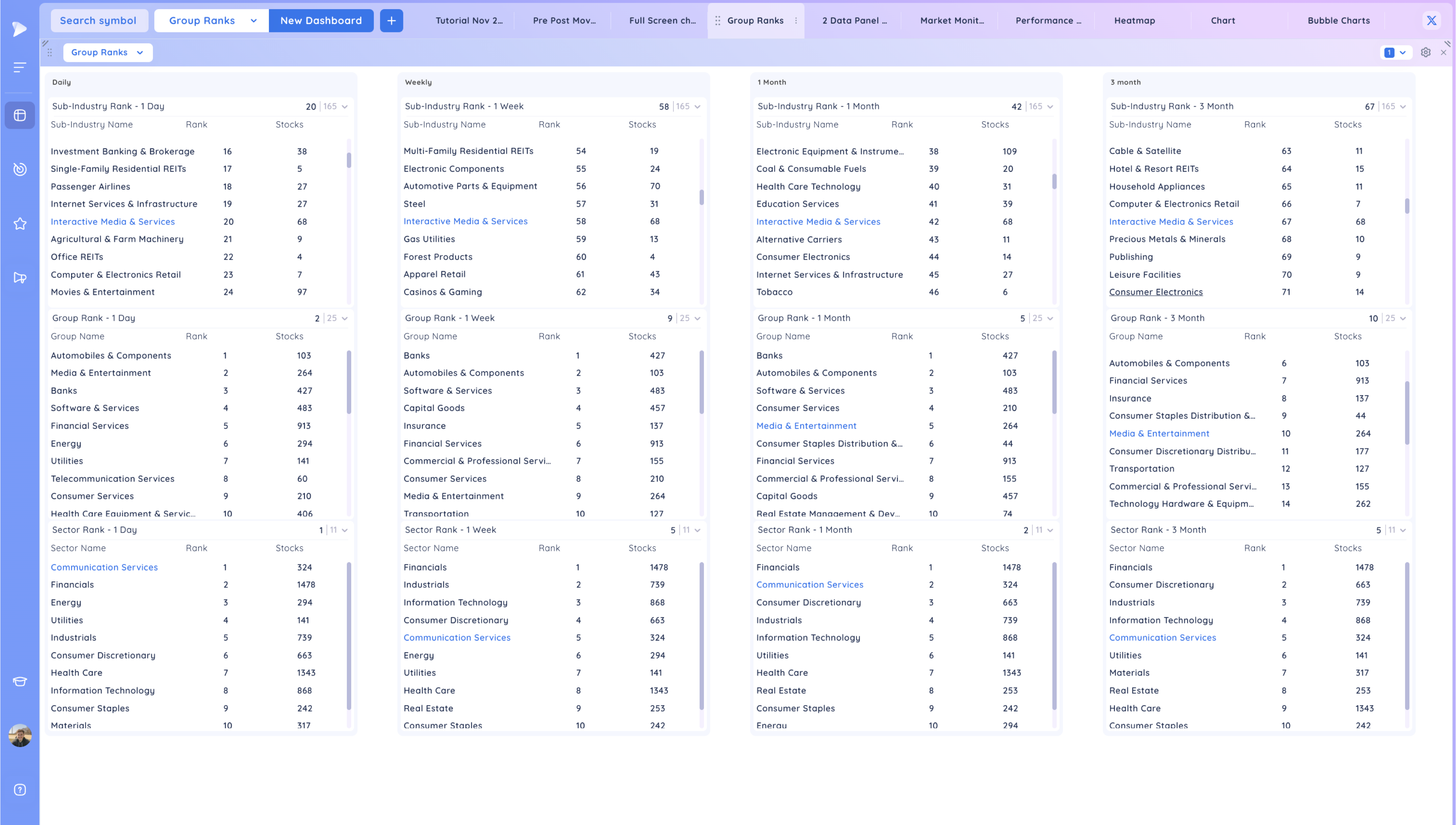
Task: Expand the Group Ranks dashboard dropdown in top bar
Action: coord(254,20)
